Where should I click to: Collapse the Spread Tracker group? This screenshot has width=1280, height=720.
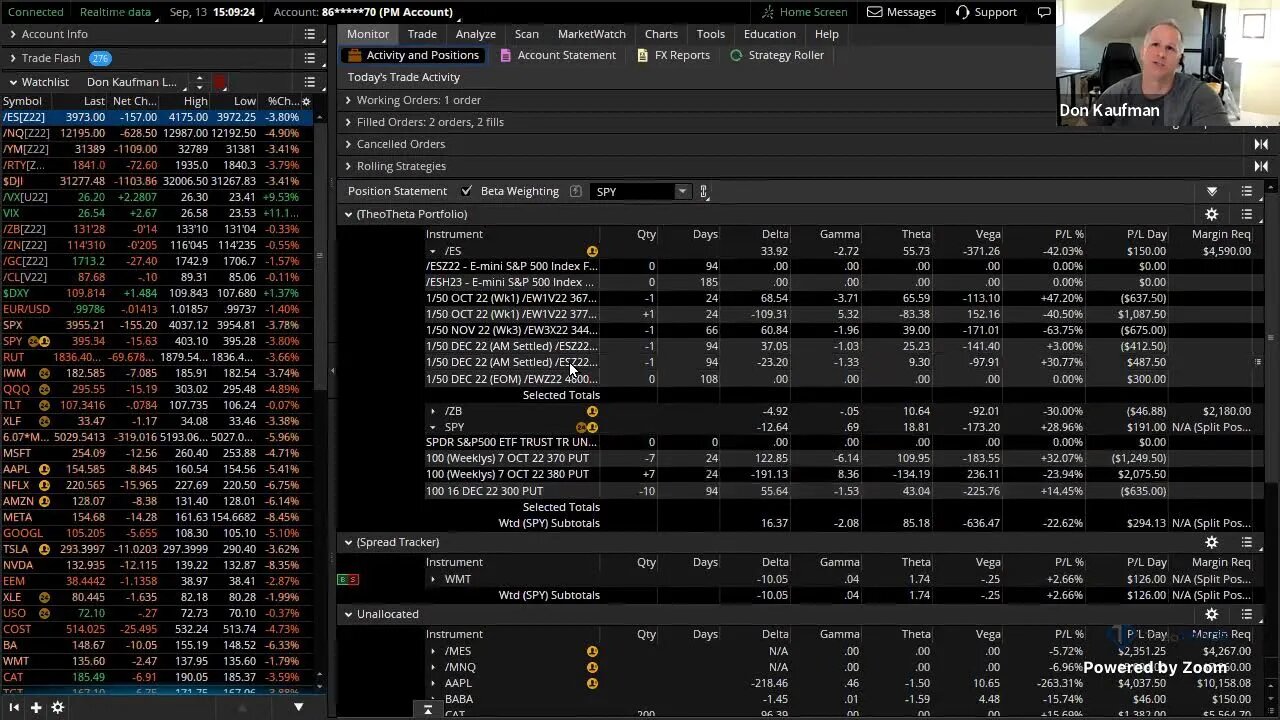point(348,542)
